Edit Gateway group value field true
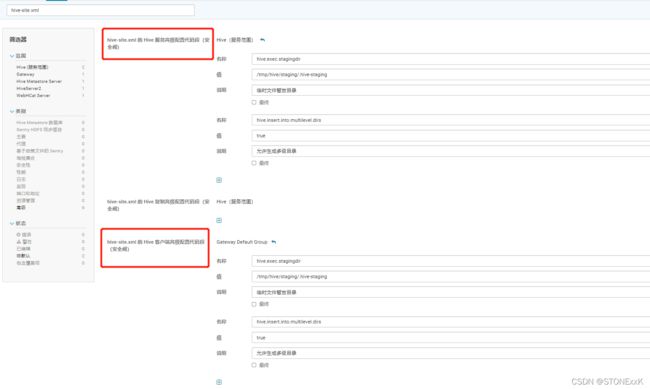The height and width of the screenshot is (389, 650). pyautogui.click(x=451, y=338)
